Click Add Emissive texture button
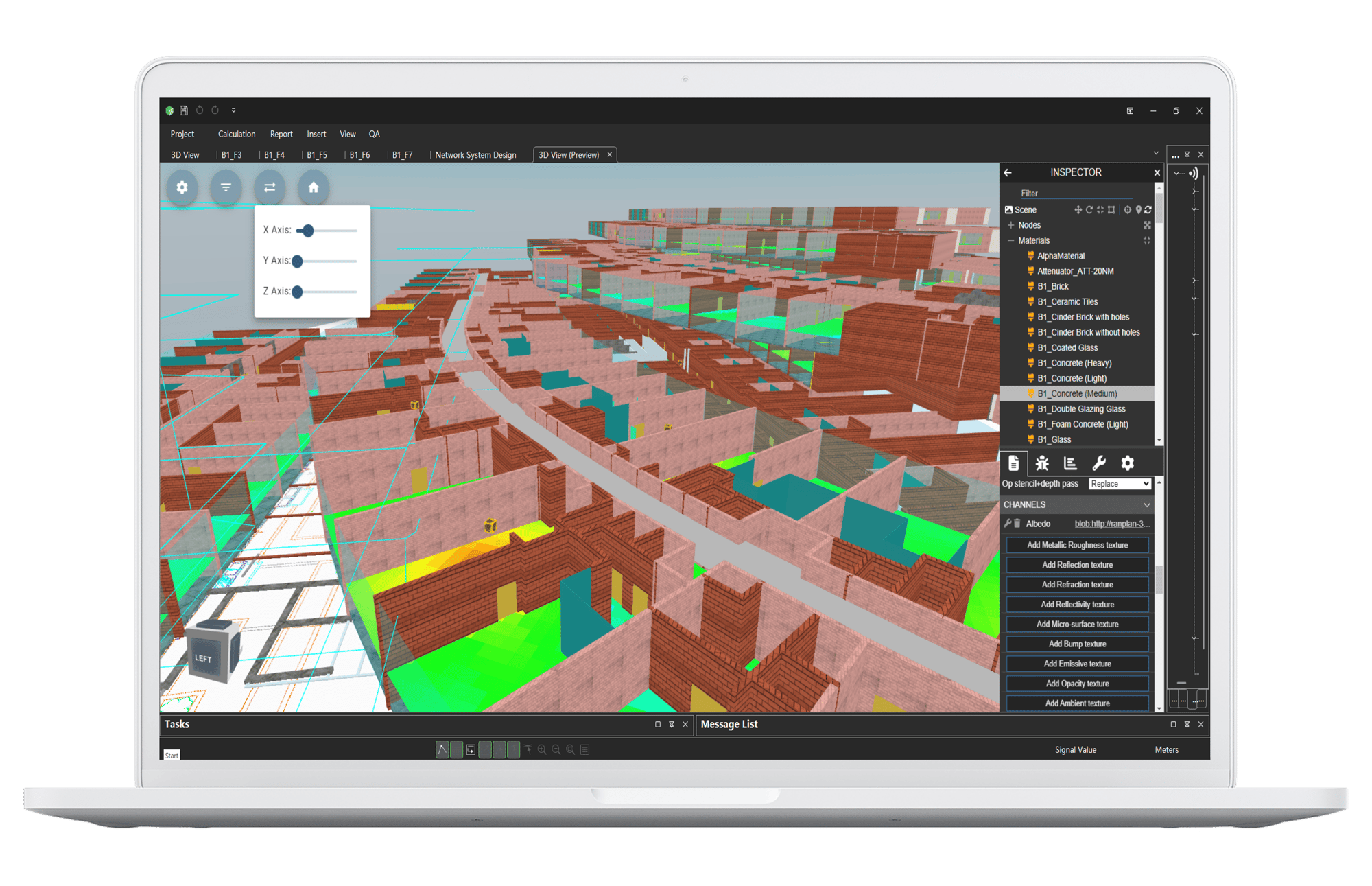Image resolution: width=1372 pixels, height=886 pixels. pos(1077,664)
